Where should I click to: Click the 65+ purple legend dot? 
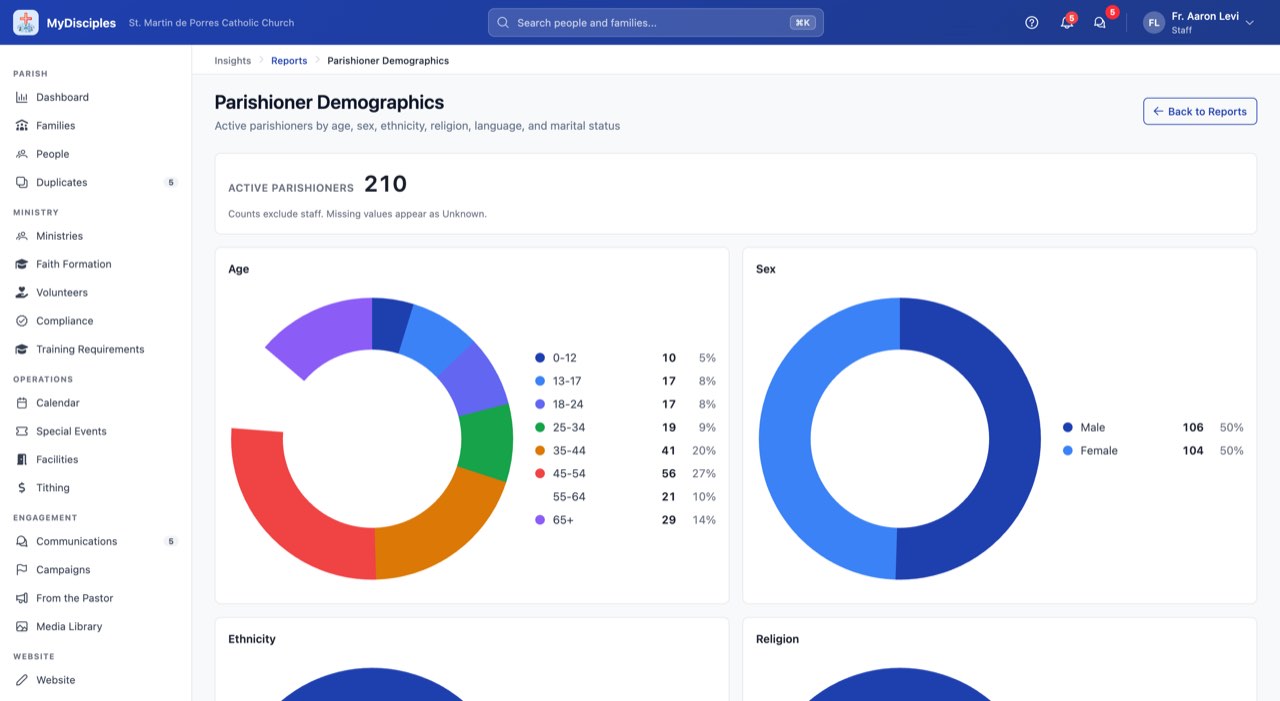tap(540, 520)
